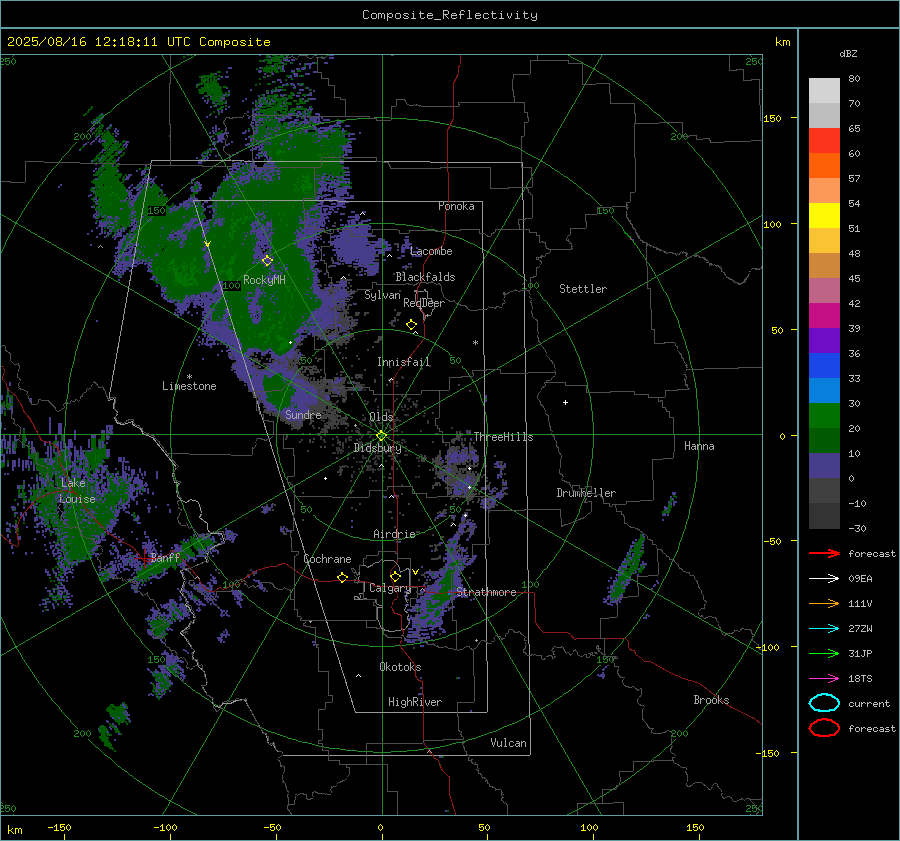Click the dBZ legend heading
Viewport: 900px width, 841px height.
[848, 54]
